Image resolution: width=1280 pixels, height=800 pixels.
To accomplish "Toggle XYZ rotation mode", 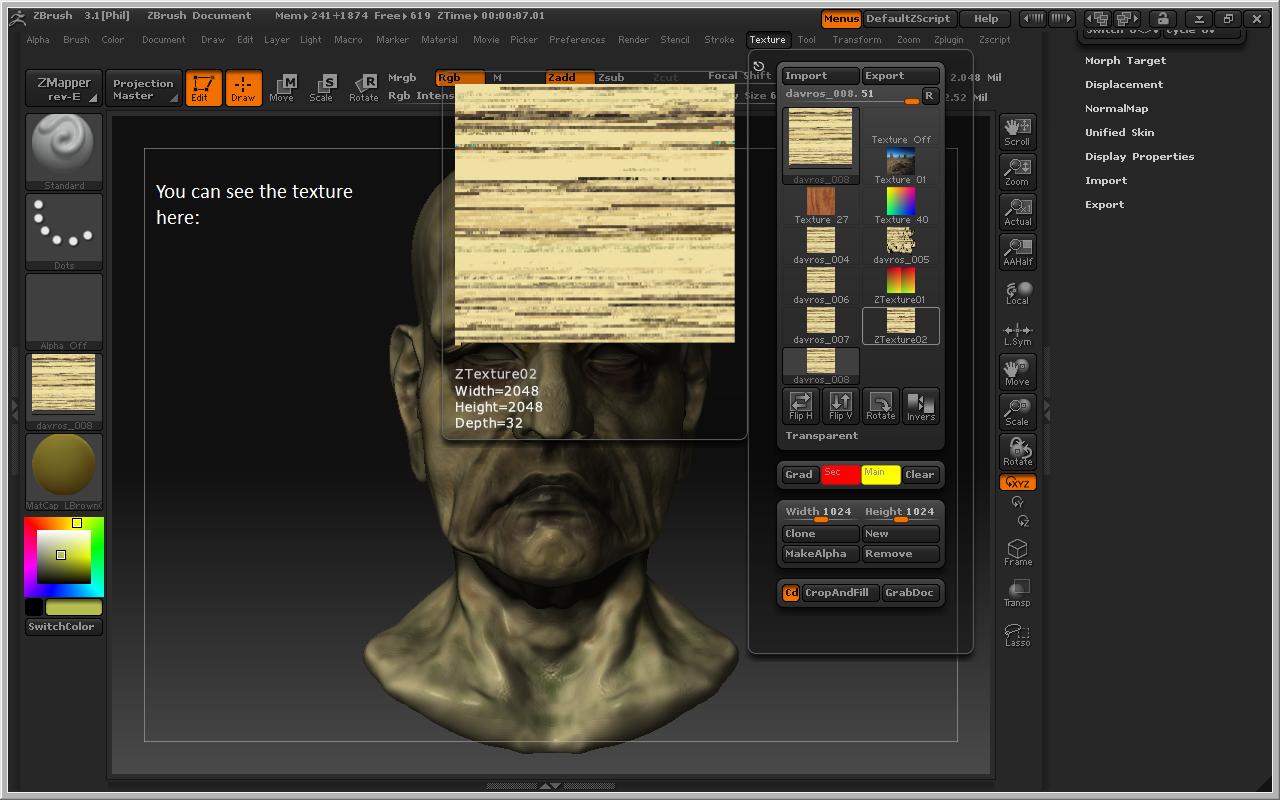I will pos(1017,483).
